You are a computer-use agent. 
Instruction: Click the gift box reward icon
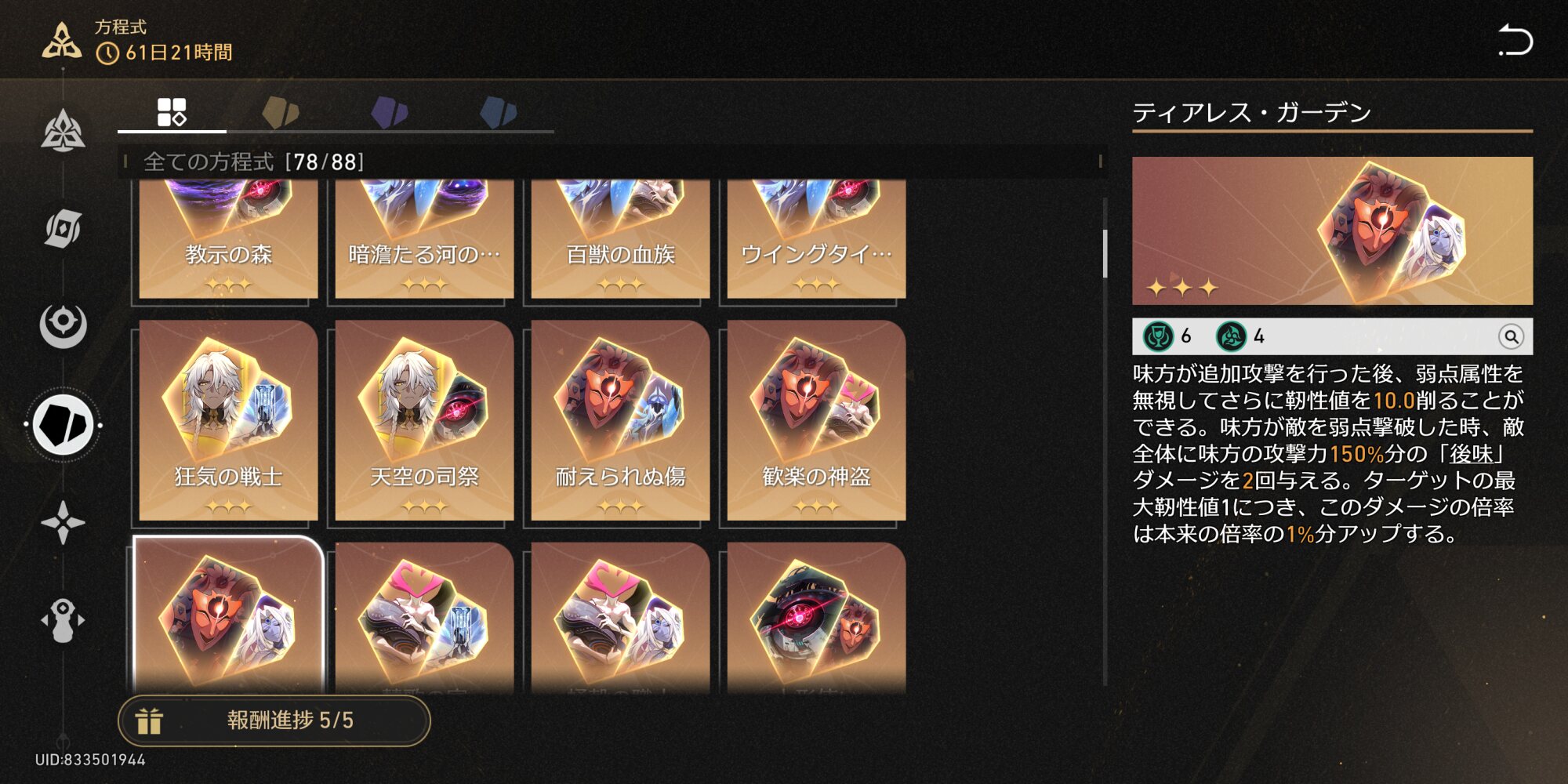(x=149, y=720)
